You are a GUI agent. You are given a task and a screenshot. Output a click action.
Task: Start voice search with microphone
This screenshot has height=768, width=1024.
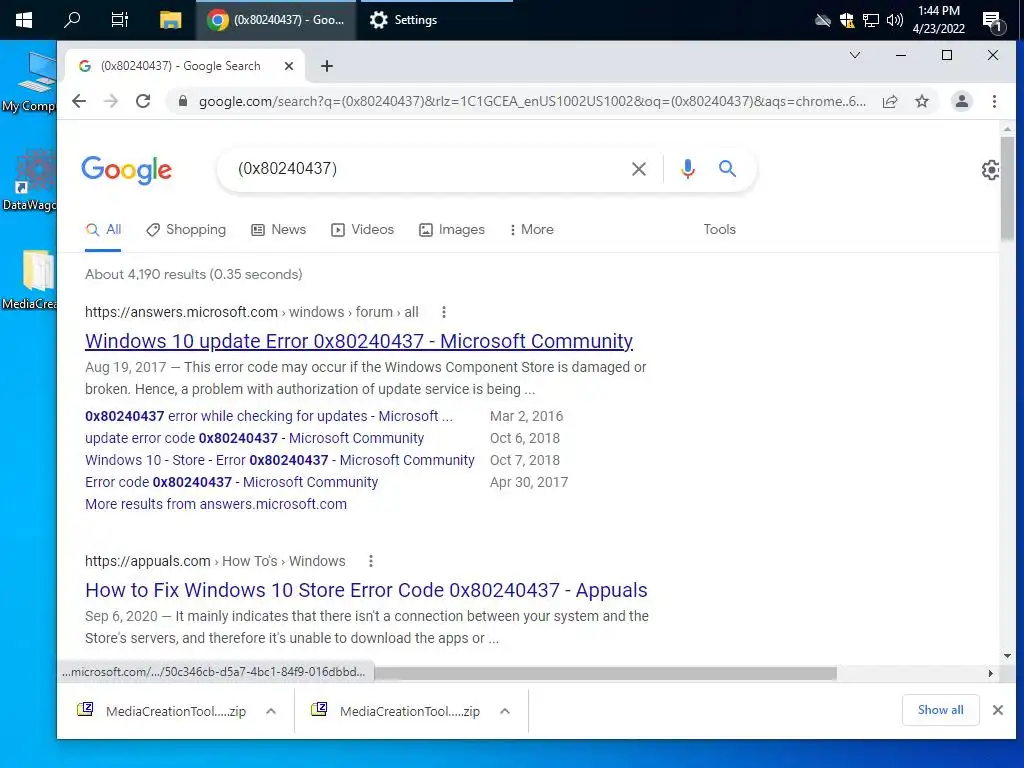click(687, 169)
